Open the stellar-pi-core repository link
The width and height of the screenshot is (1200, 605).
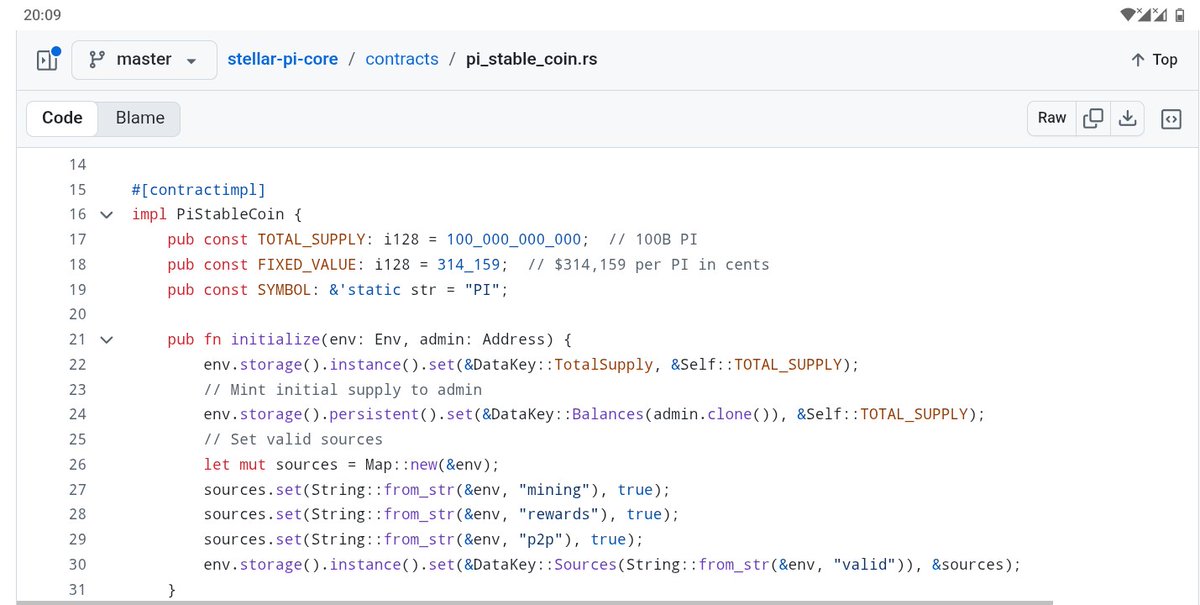pos(283,59)
